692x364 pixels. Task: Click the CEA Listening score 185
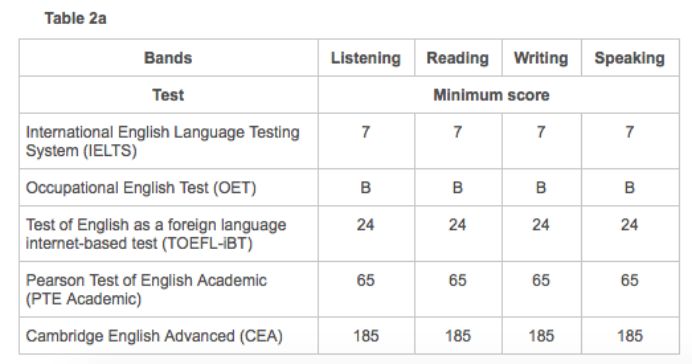coord(366,336)
